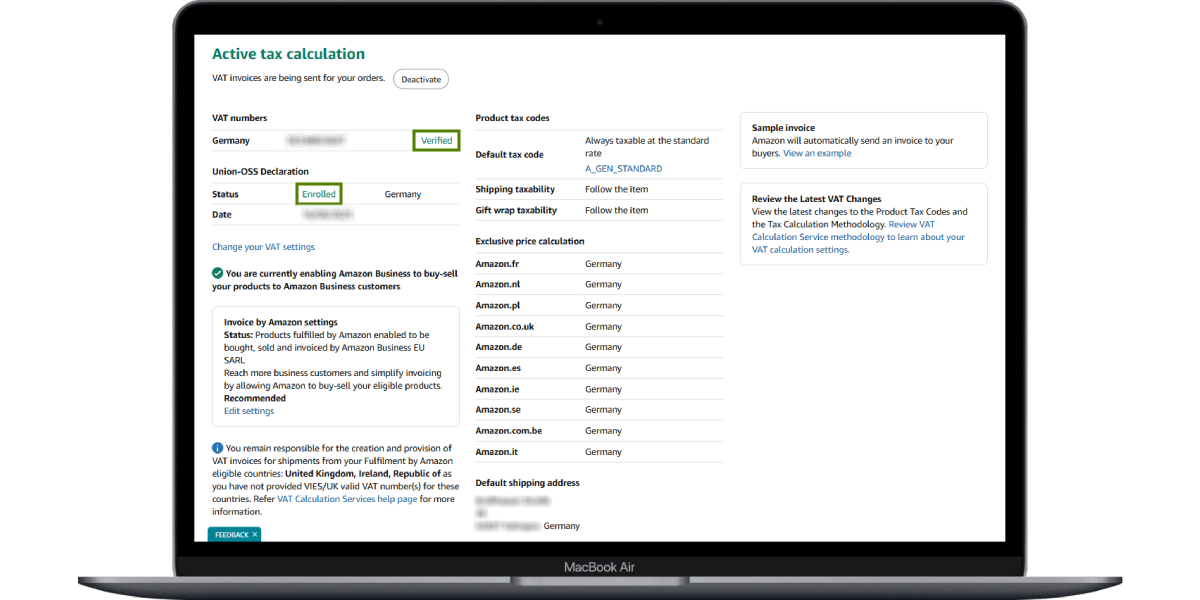Open the FEEDBACK tab
Image resolution: width=1200 pixels, height=600 pixels.
(231, 535)
